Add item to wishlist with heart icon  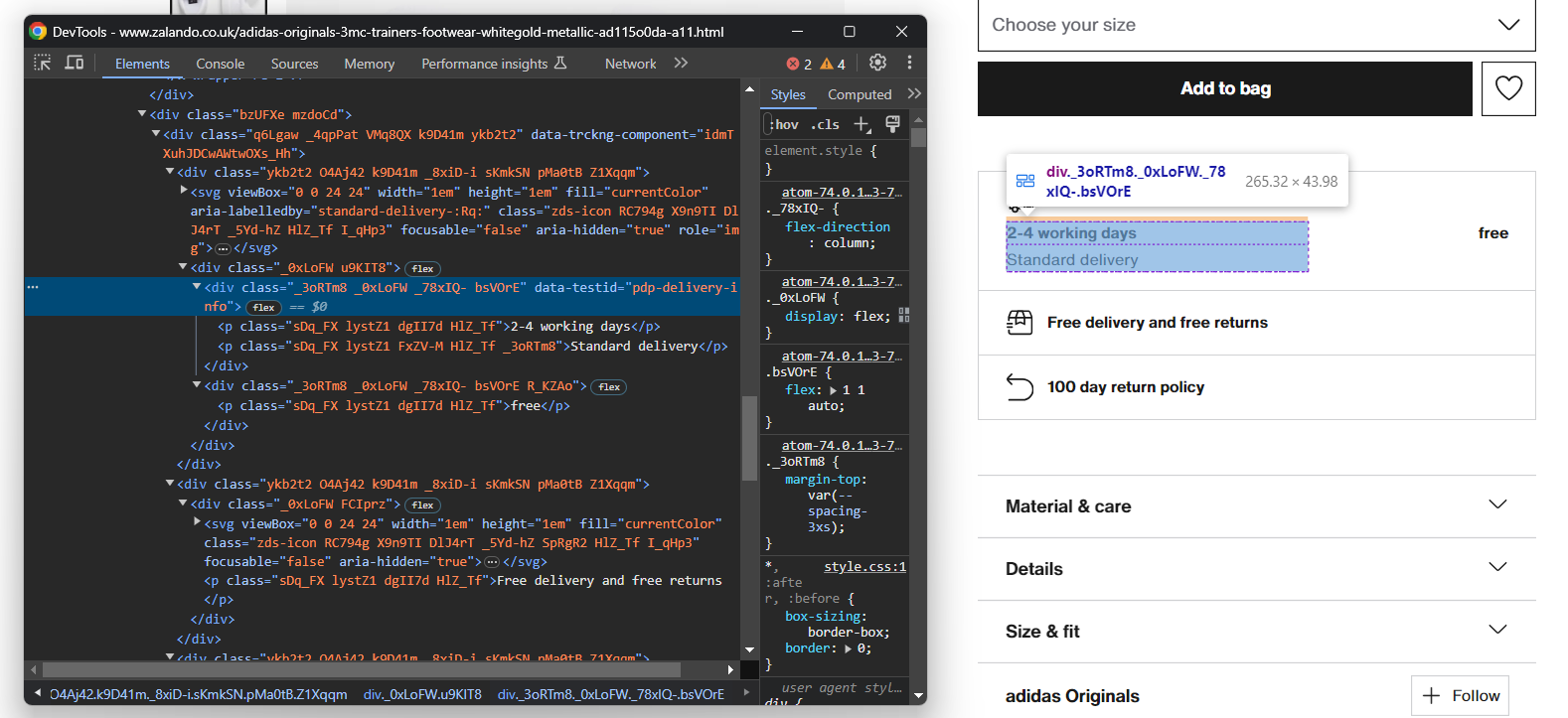tap(1507, 88)
